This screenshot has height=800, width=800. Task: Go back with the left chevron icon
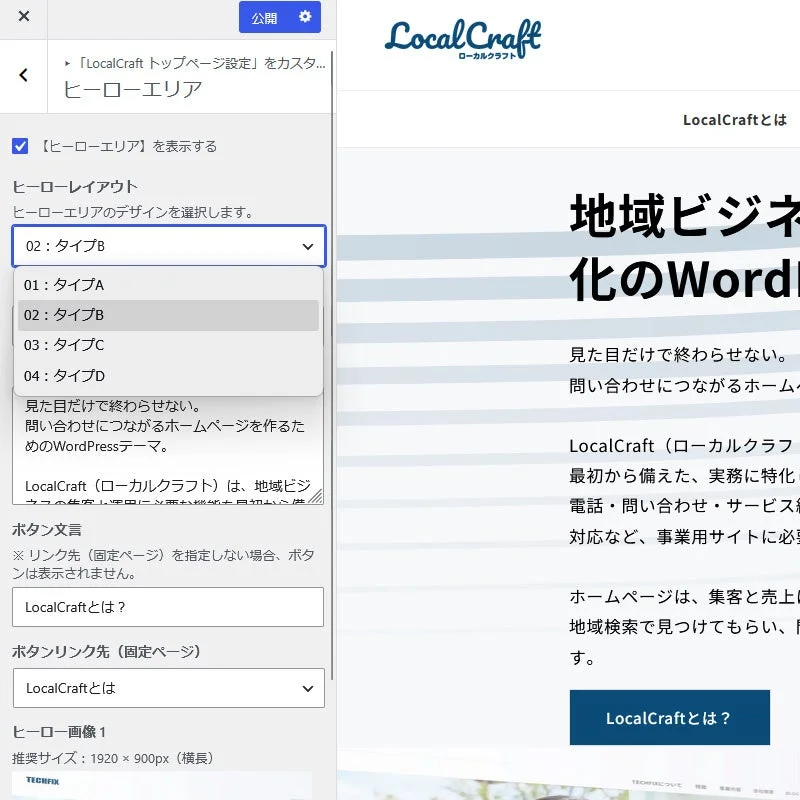23,76
